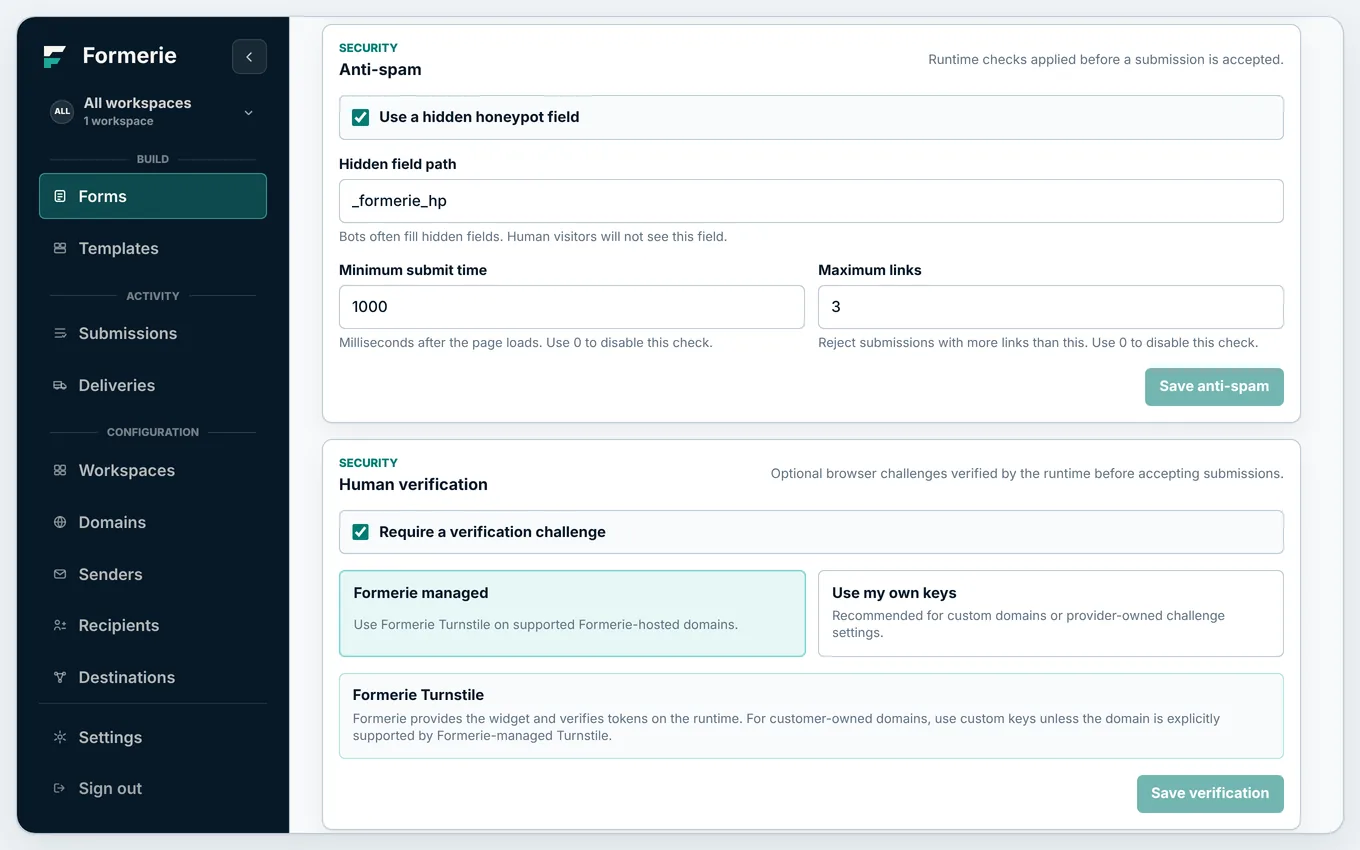Viewport: 1360px width, 850px height.
Task: Click the Domains globe icon
Action: pos(60,522)
